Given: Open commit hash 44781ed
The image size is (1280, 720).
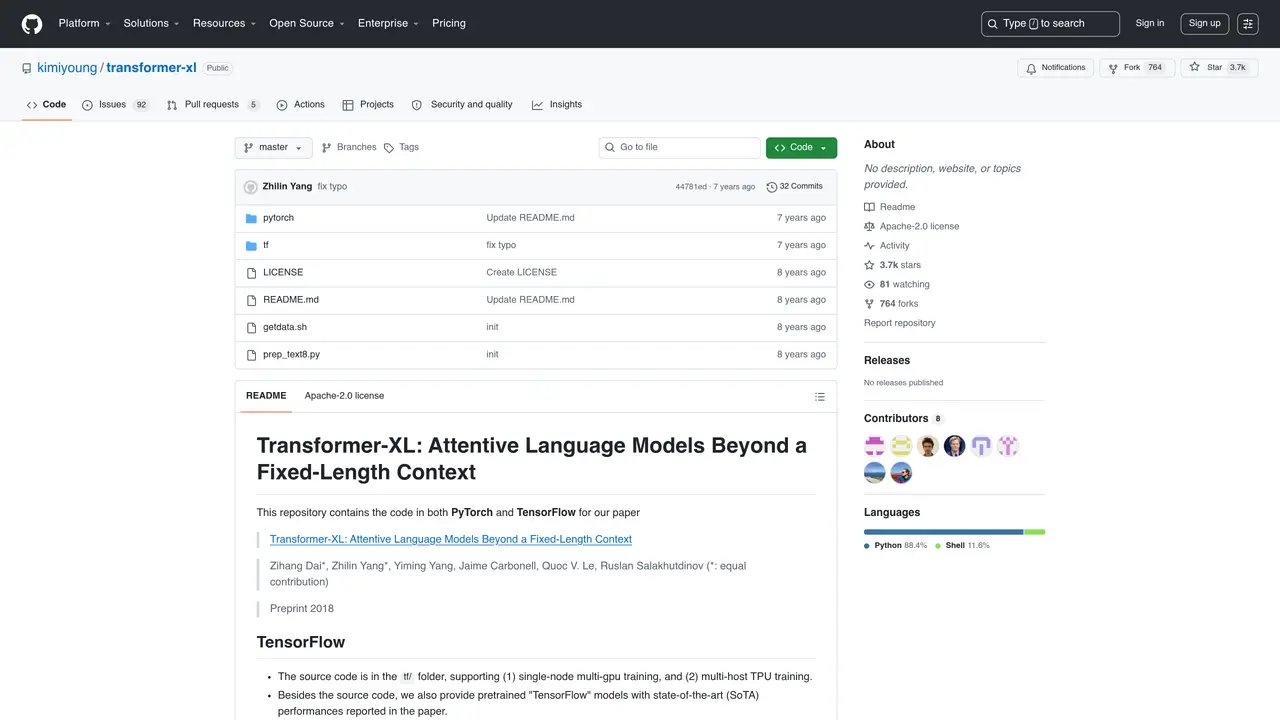Looking at the screenshot, I should click(691, 187).
